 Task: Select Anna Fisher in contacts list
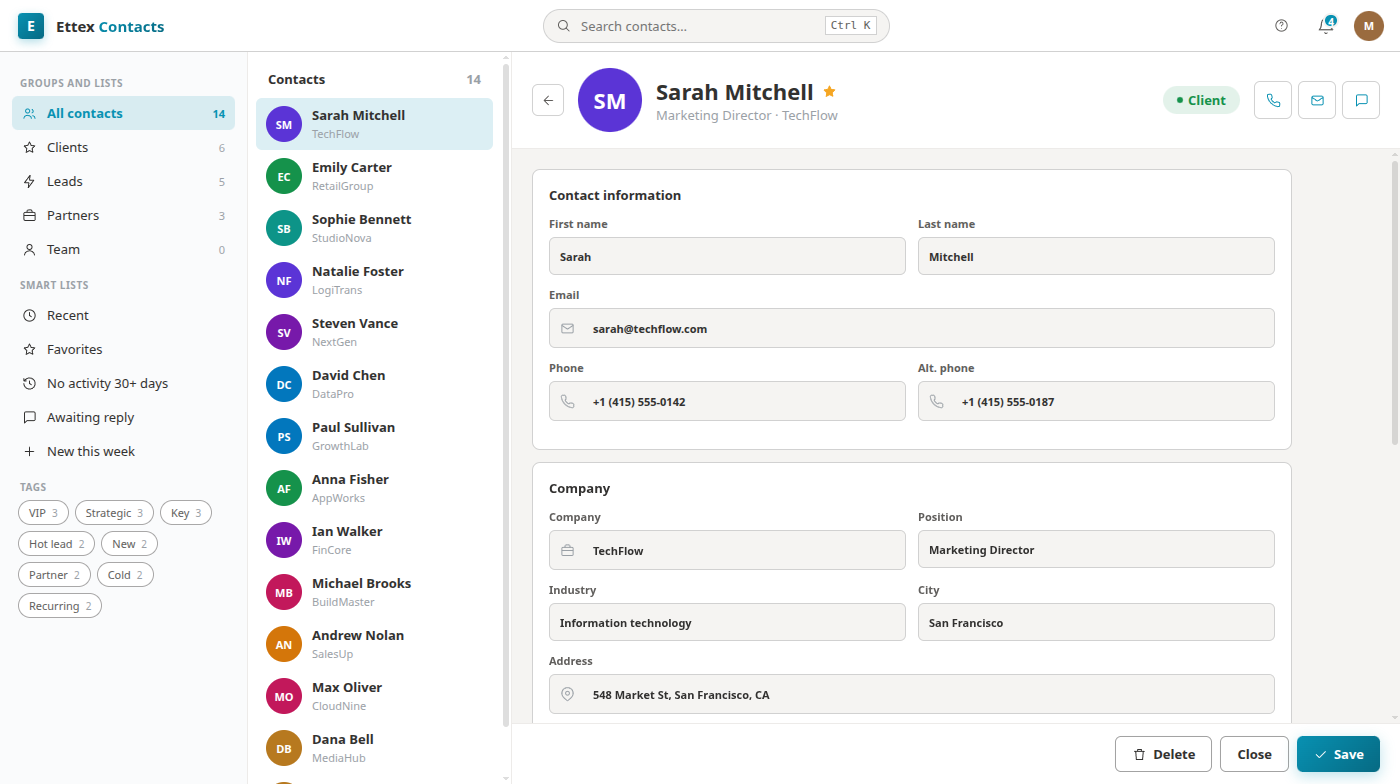pyautogui.click(x=374, y=488)
